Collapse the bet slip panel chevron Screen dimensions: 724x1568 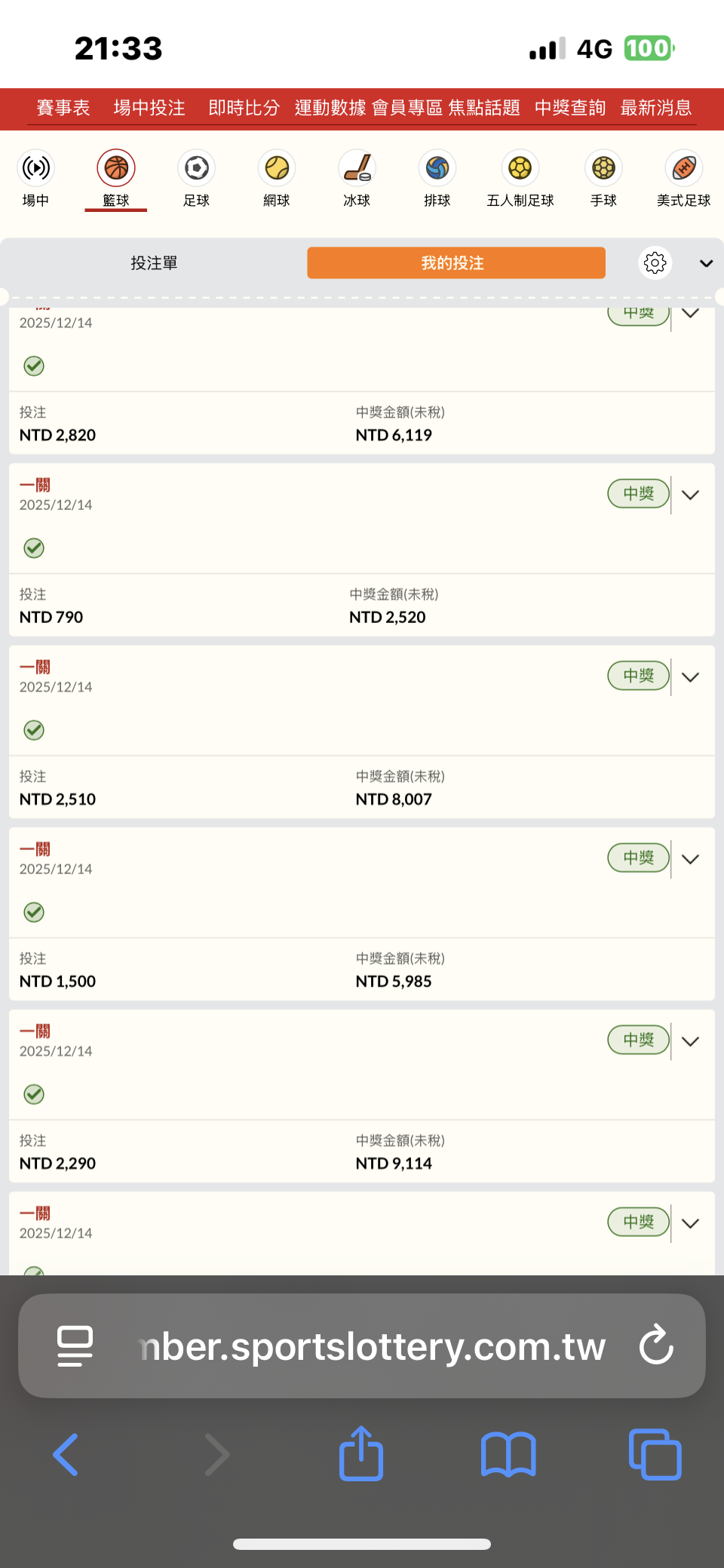coord(706,263)
